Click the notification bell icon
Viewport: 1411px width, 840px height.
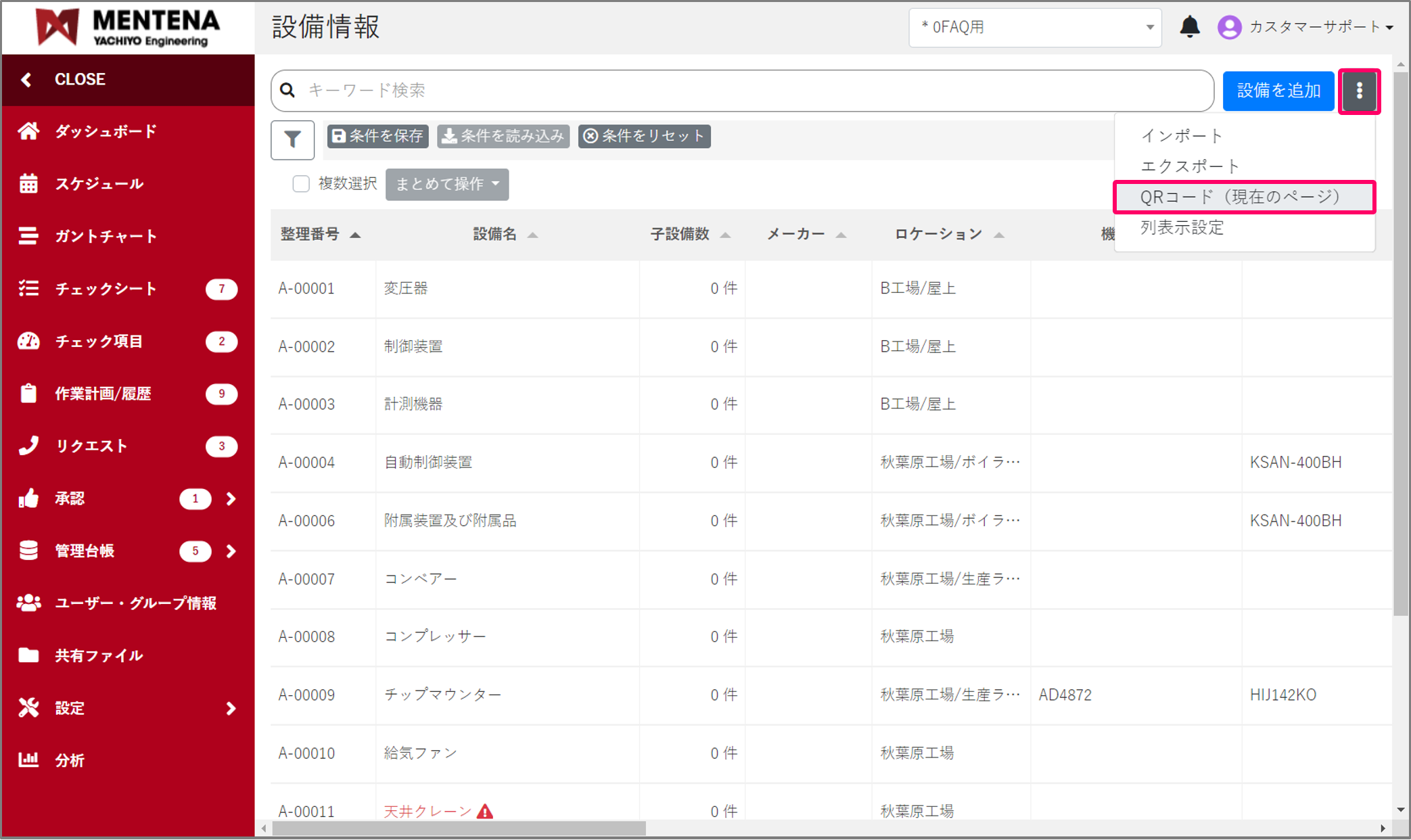(x=1189, y=27)
